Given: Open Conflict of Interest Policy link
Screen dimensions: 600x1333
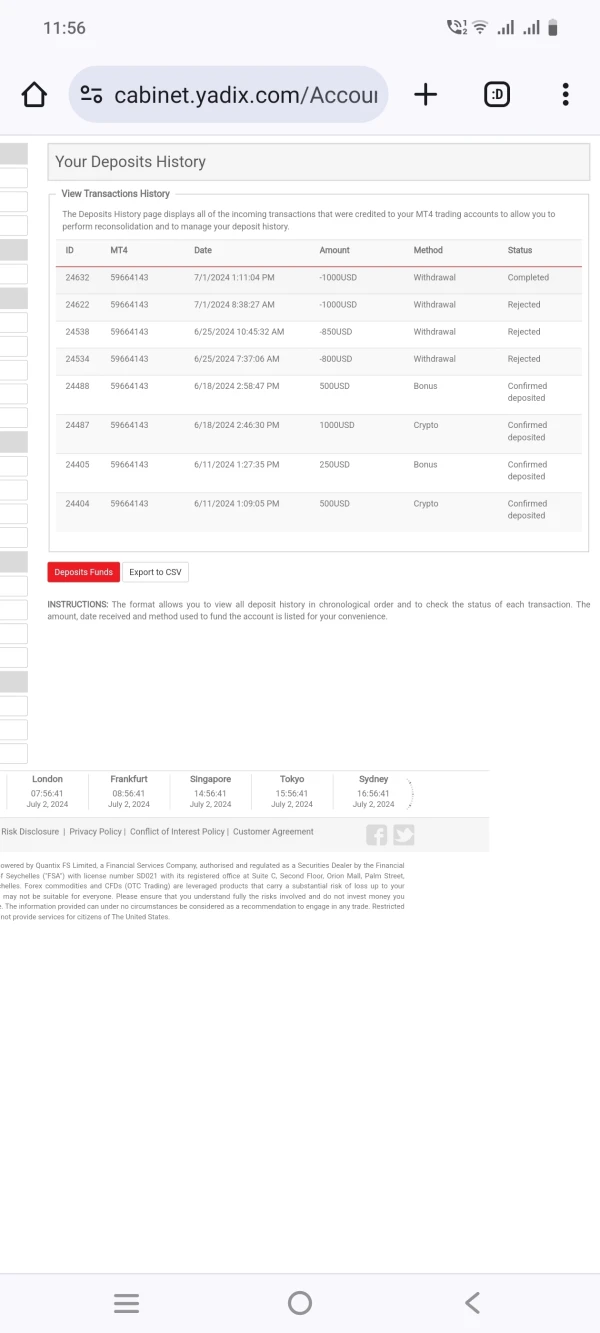Looking at the screenshot, I should tap(177, 832).
